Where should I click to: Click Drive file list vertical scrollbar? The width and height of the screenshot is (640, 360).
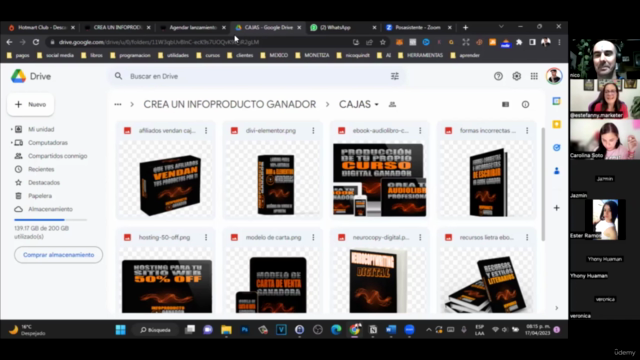tap(543, 184)
